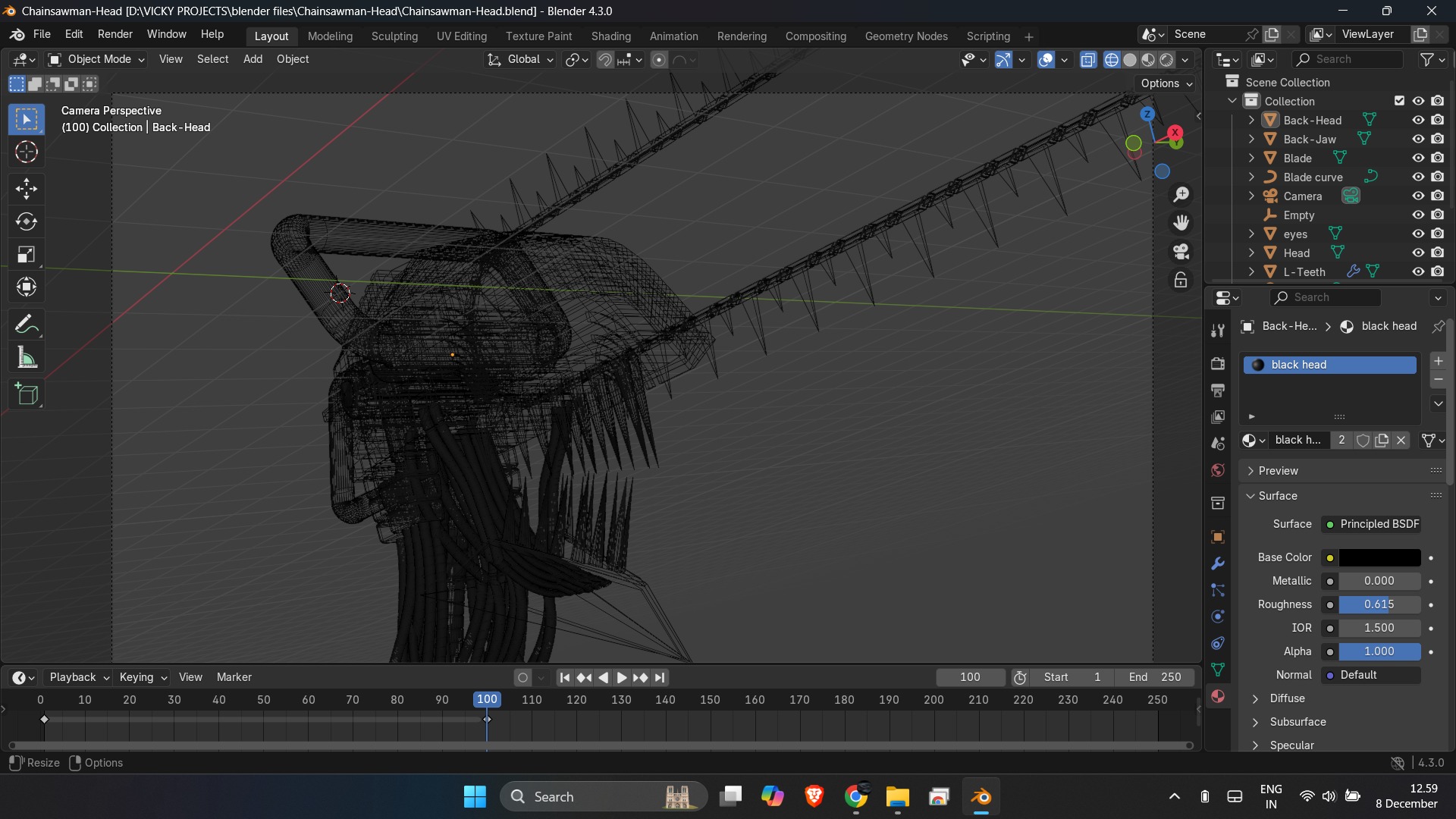Add a new material slot

1438,361
